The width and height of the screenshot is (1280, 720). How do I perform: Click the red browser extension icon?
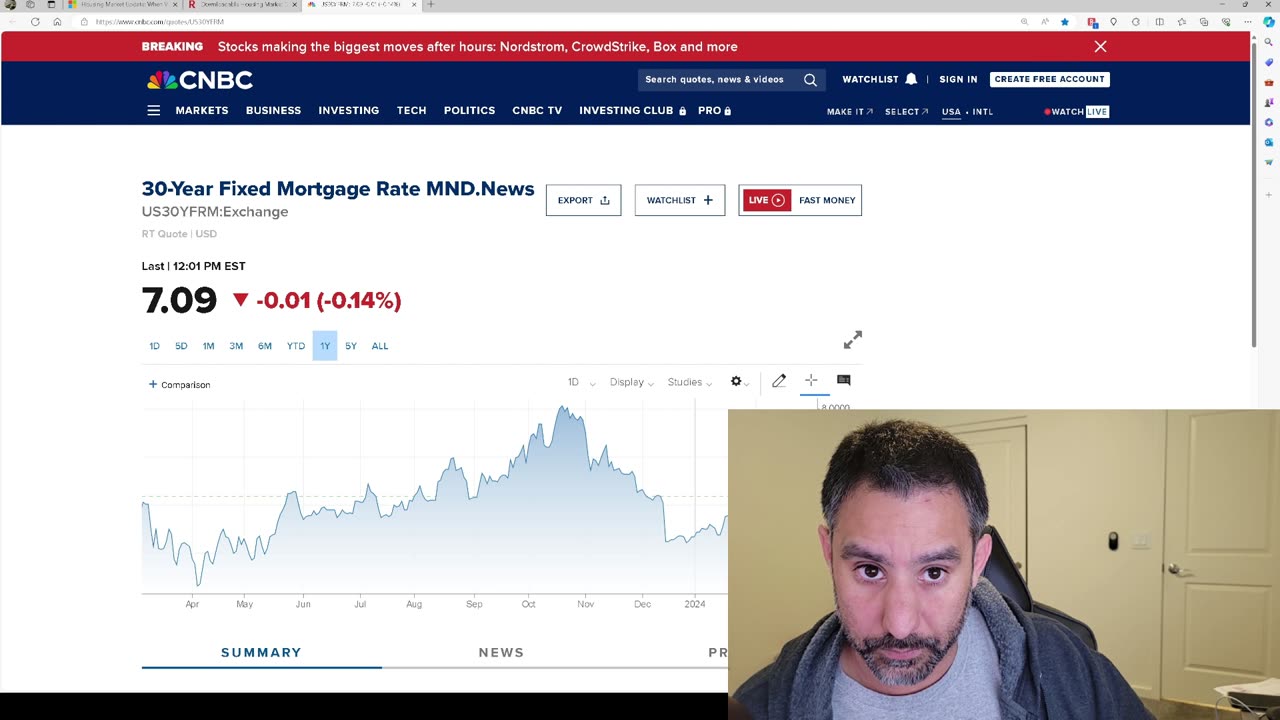click(1092, 21)
